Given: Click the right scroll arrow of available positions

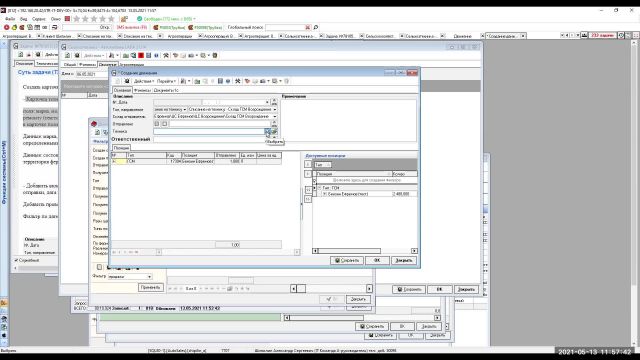Looking at the screenshot, I should (414, 251).
